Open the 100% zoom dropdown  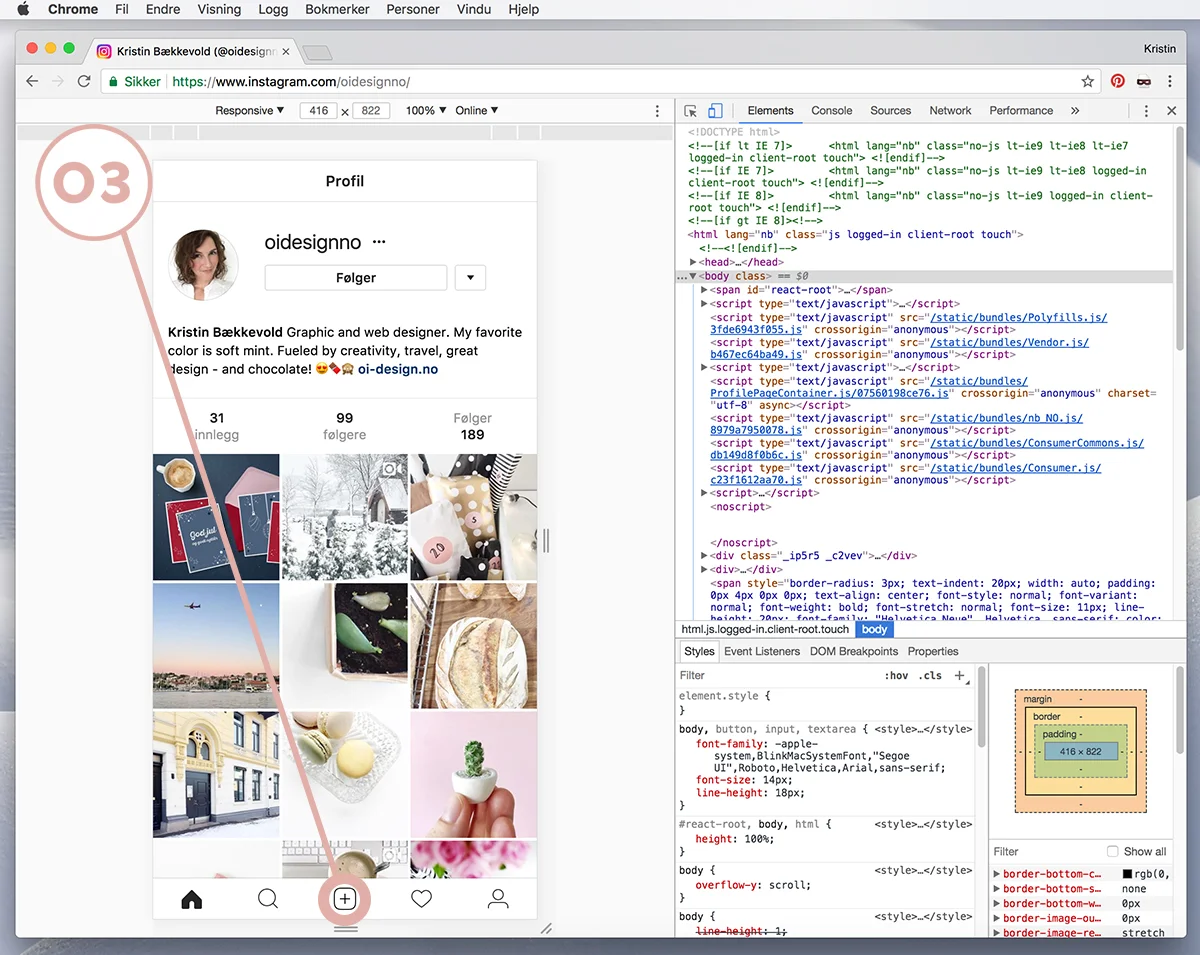click(x=427, y=111)
